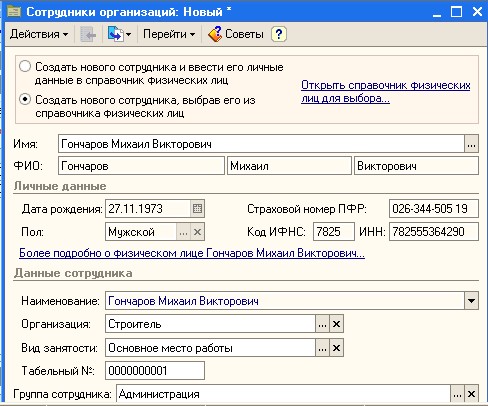Click the Имя field with Гончаров Михаил Викторович
The image size is (488, 406).
point(261,144)
